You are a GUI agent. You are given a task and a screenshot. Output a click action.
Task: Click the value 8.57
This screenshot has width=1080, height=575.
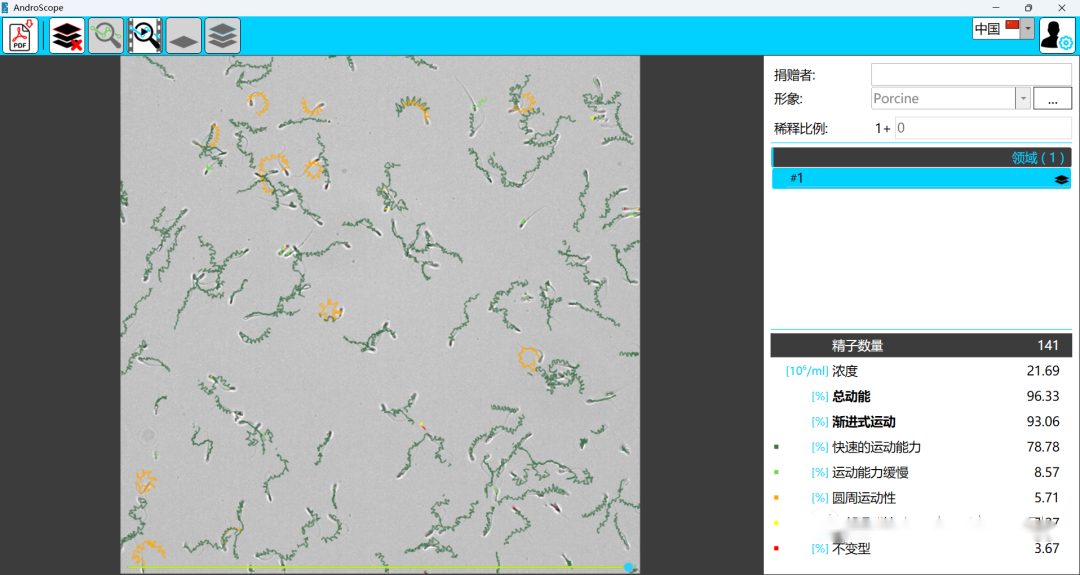pyautogui.click(x=1047, y=472)
